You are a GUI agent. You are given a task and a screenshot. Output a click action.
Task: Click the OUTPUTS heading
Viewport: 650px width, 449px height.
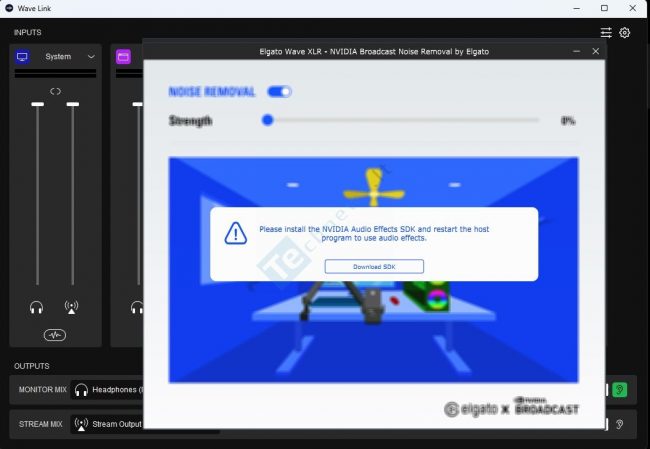tap(32, 366)
